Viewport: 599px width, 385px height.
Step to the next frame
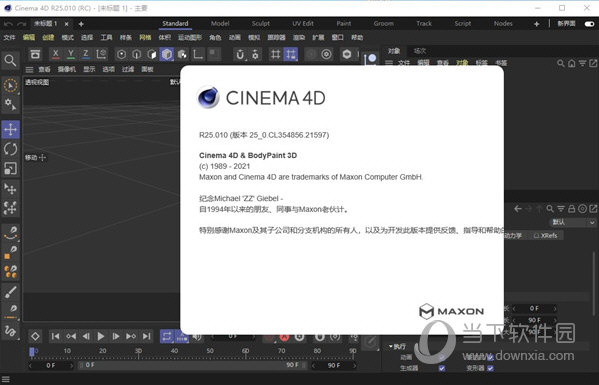pos(116,336)
